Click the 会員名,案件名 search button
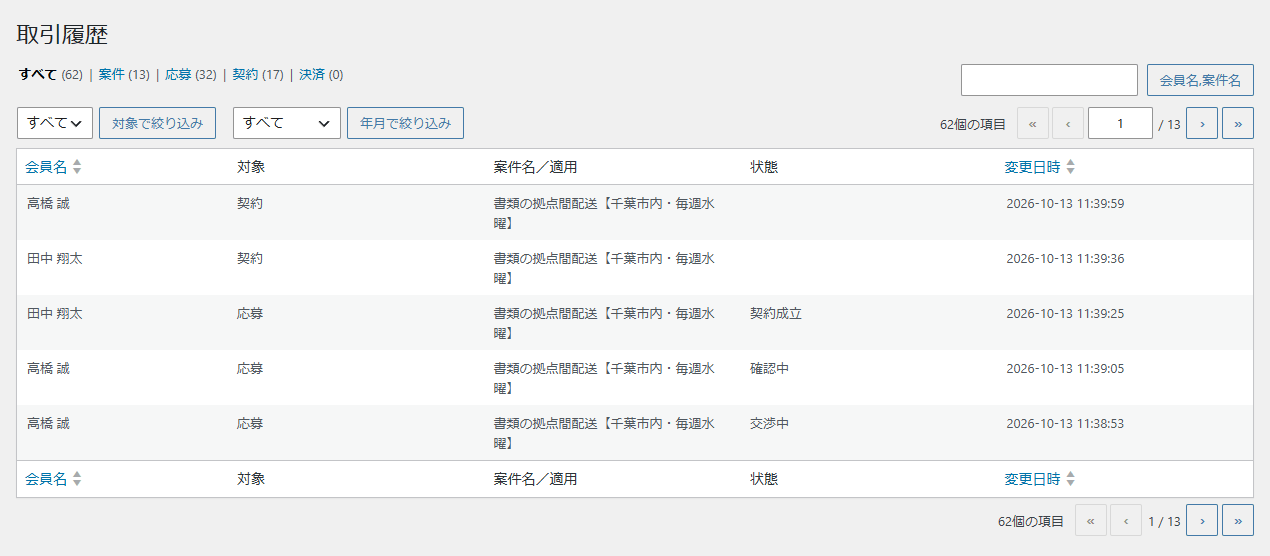The width and height of the screenshot is (1270, 556). tap(1200, 80)
